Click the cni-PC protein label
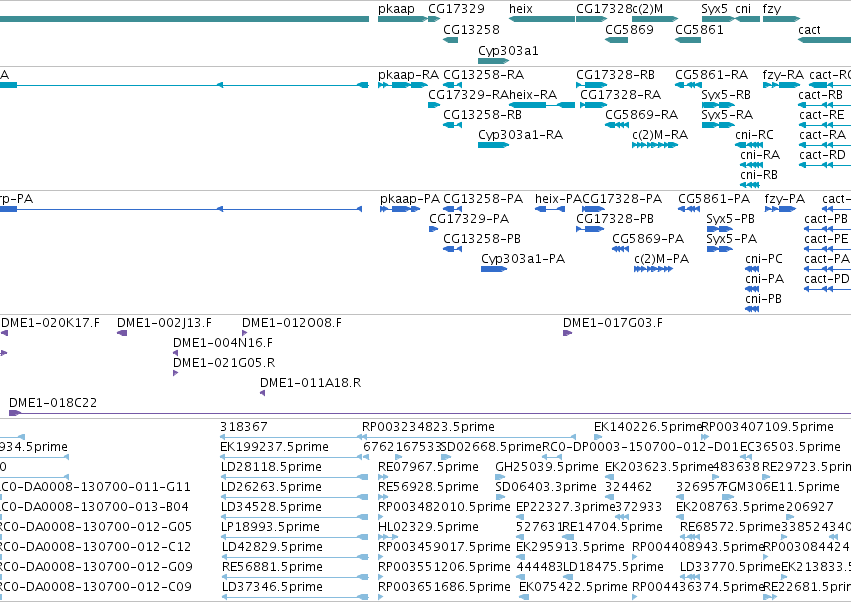Image resolution: width=851 pixels, height=602 pixels. pyautogui.click(x=764, y=259)
